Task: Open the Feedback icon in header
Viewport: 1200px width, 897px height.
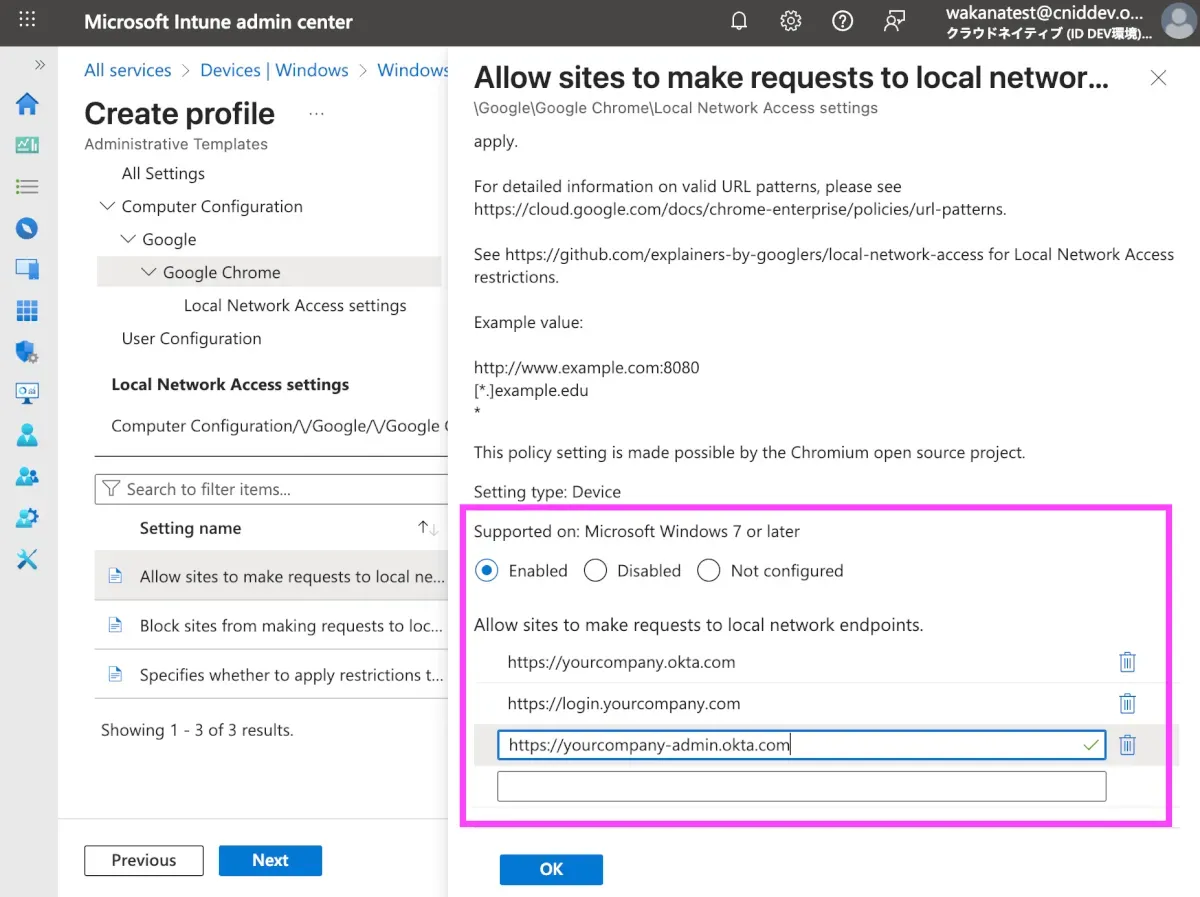Action: [895, 21]
